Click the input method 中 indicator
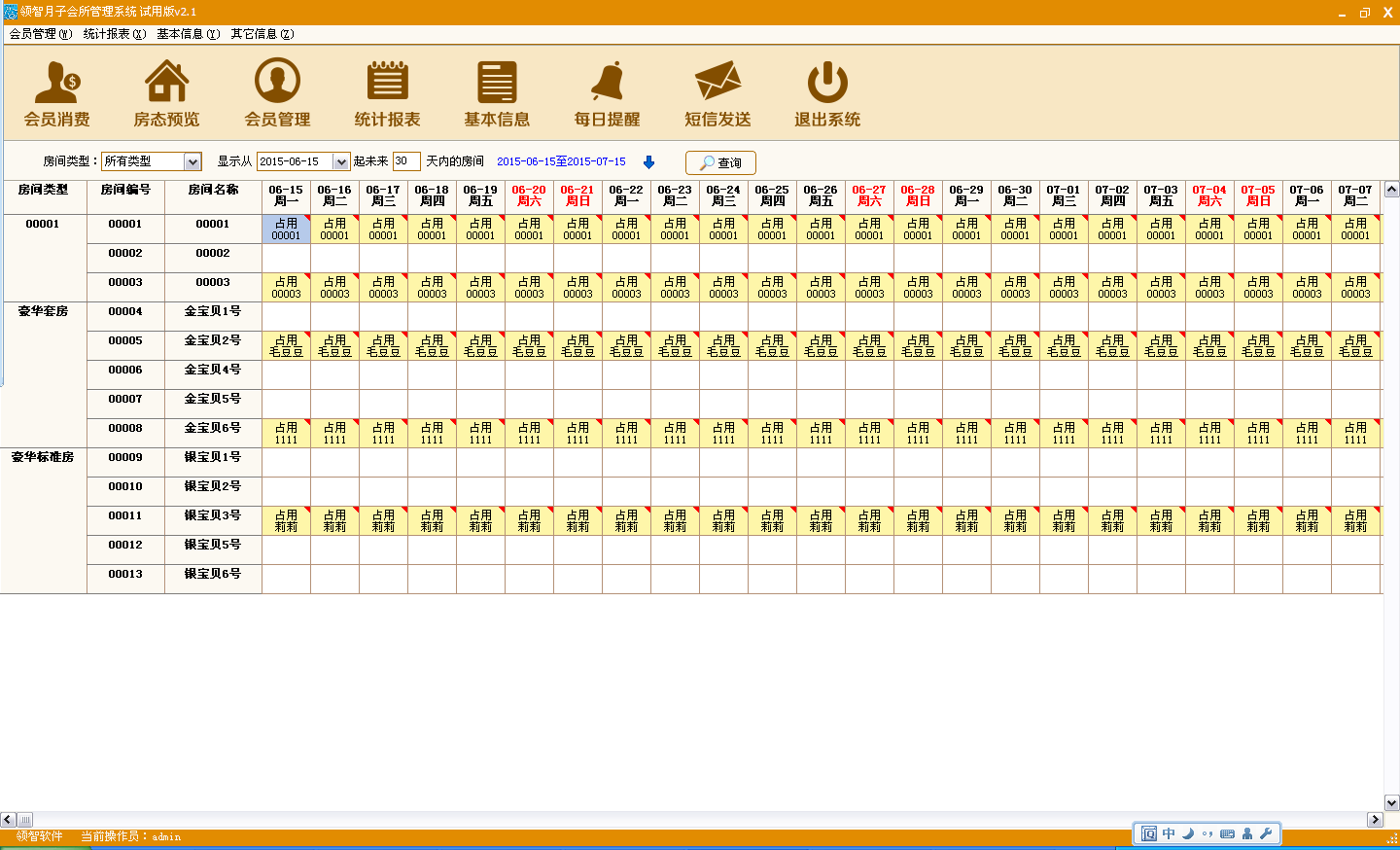1400x850 pixels. click(1169, 833)
